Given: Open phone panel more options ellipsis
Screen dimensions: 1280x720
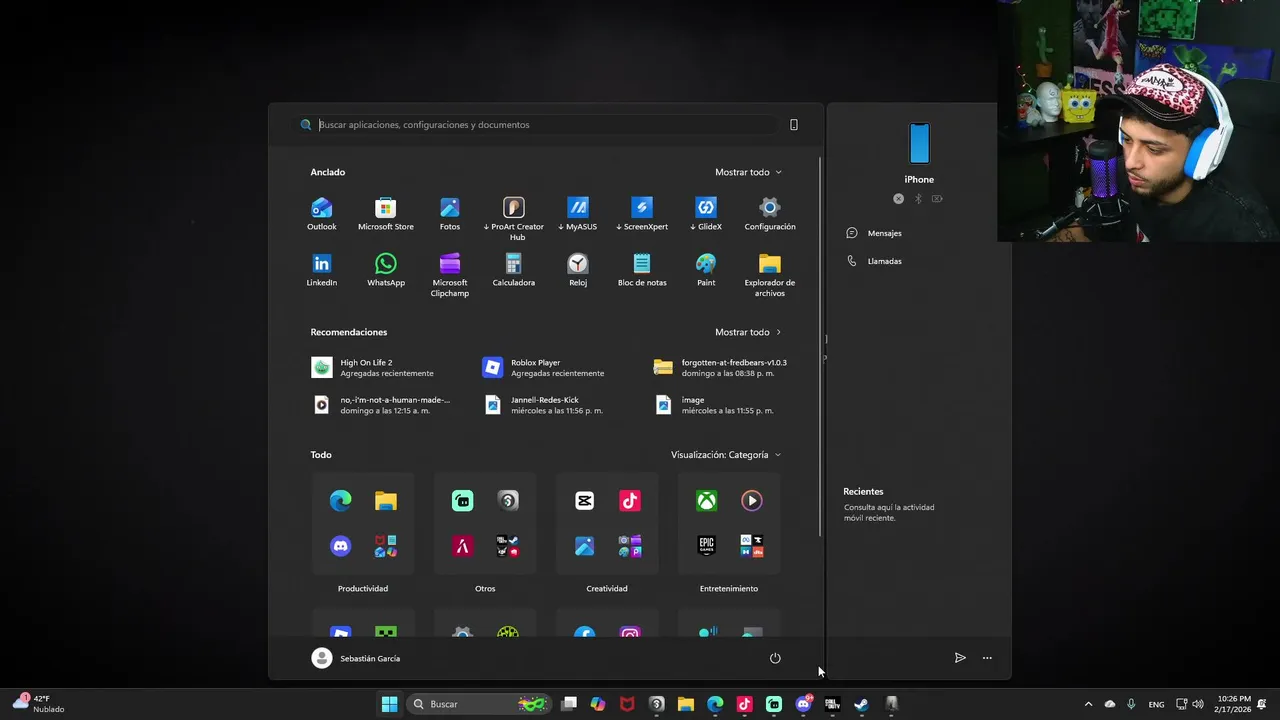Looking at the screenshot, I should (987, 658).
